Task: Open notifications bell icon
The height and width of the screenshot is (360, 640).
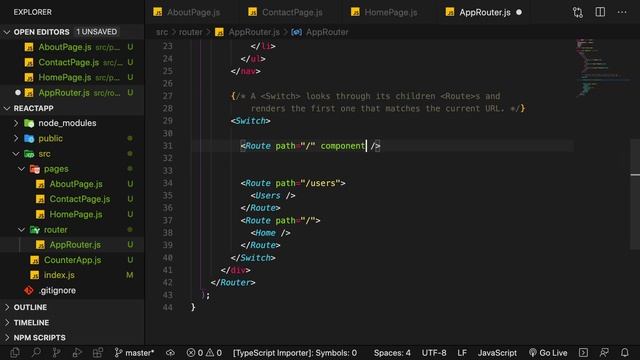Action: (x=624, y=353)
